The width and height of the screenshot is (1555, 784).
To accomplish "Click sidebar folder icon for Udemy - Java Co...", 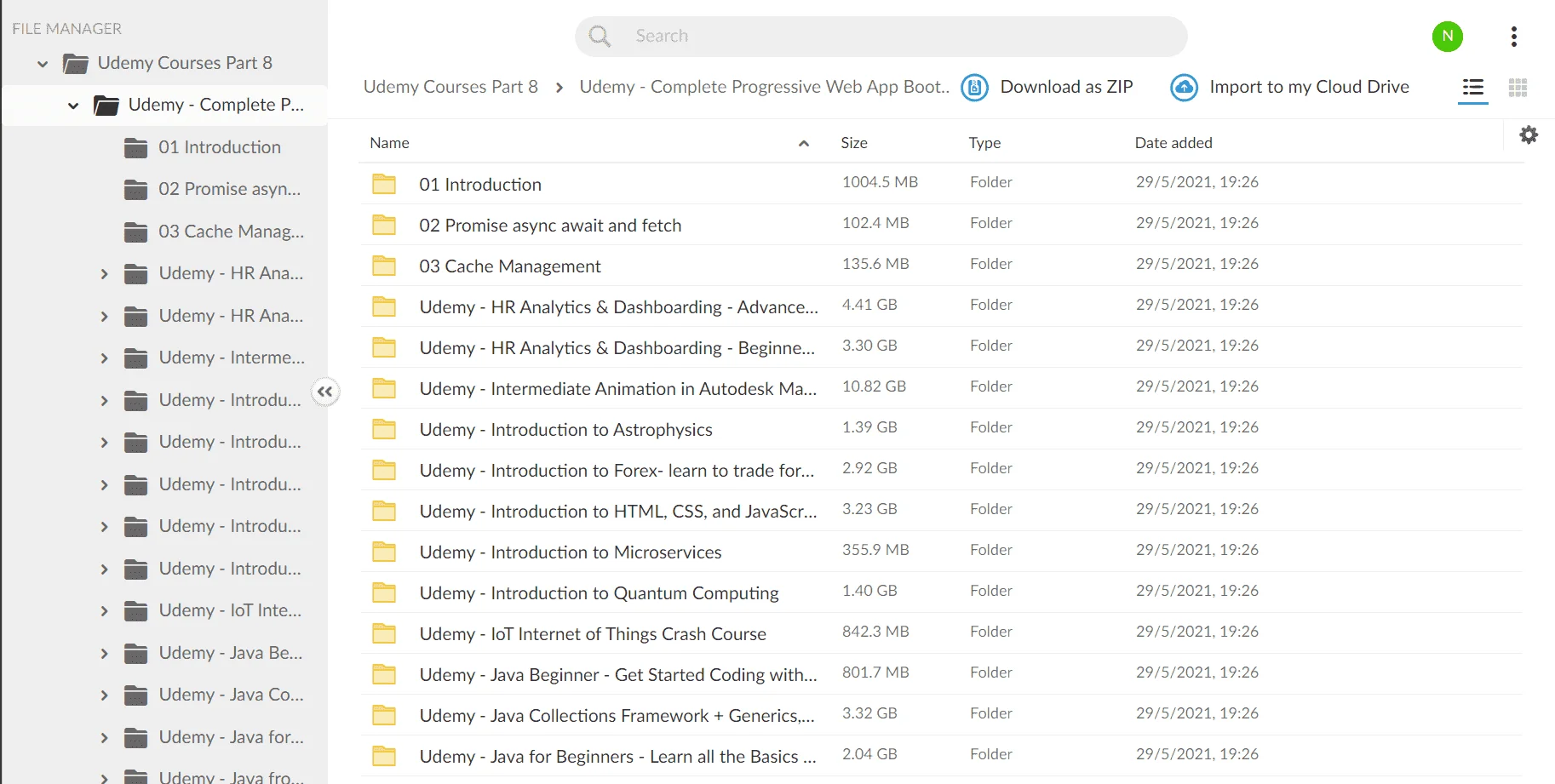I will [135, 695].
